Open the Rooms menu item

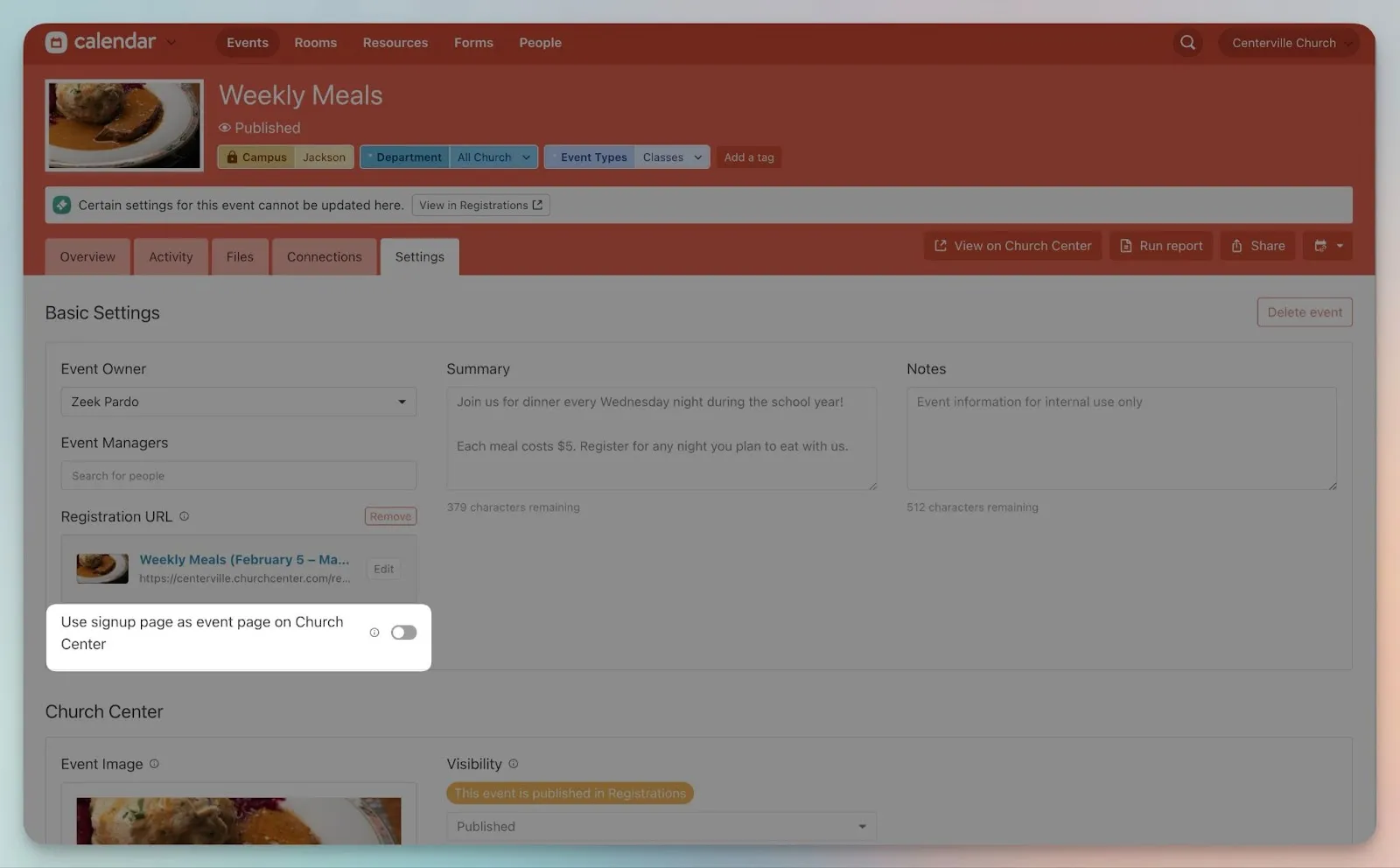click(315, 43)
